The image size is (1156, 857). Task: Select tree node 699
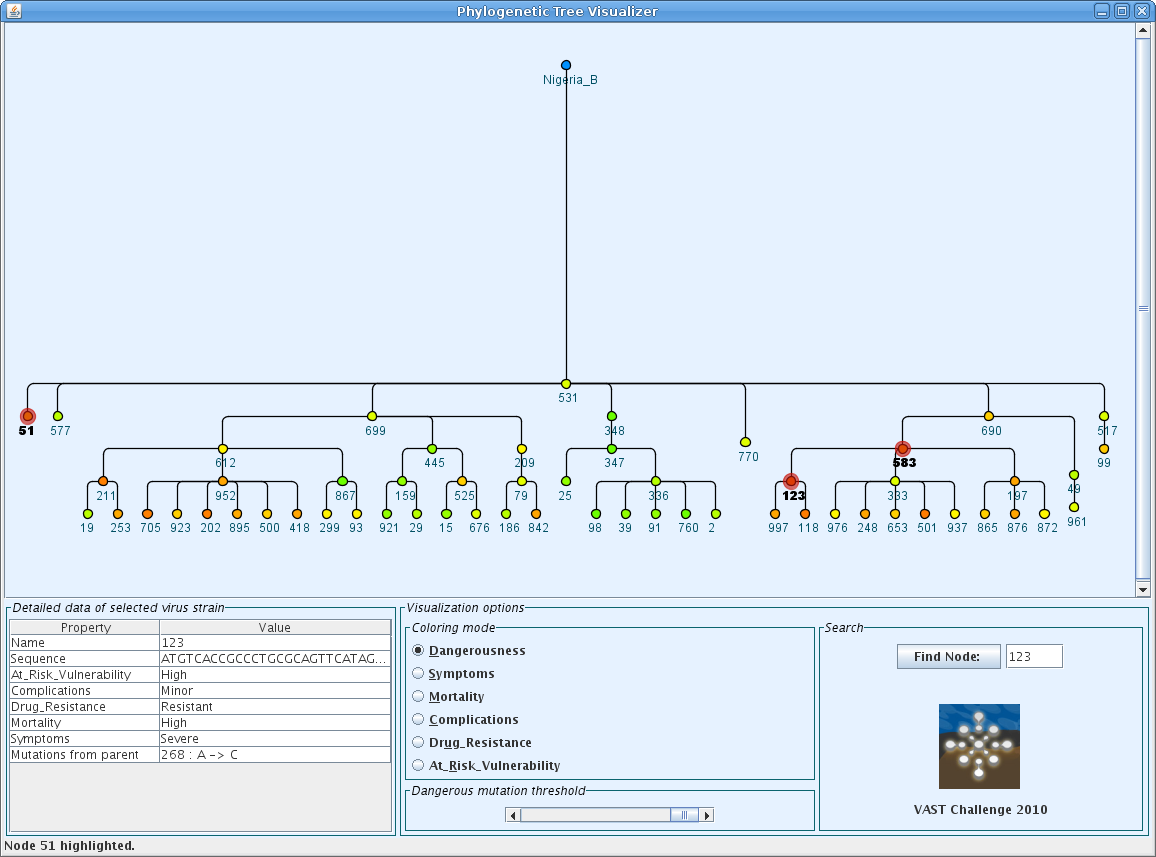tap(372, 417)
